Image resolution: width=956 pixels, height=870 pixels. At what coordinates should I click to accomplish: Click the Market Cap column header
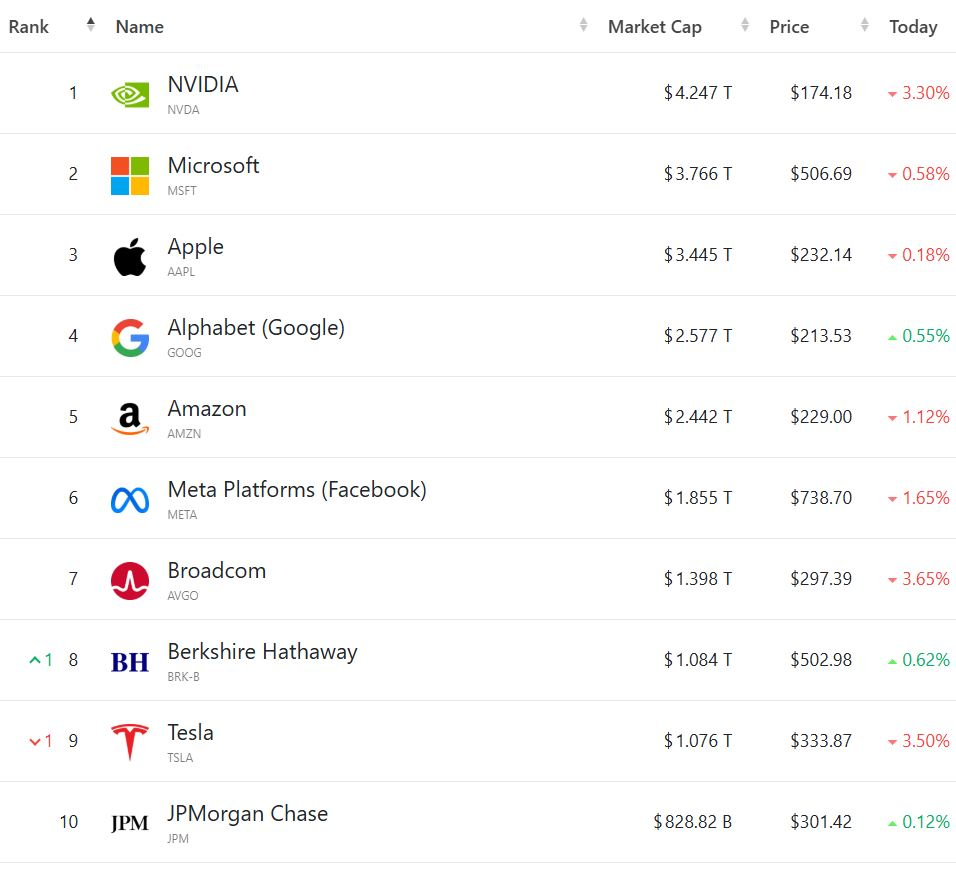[655, 27]
